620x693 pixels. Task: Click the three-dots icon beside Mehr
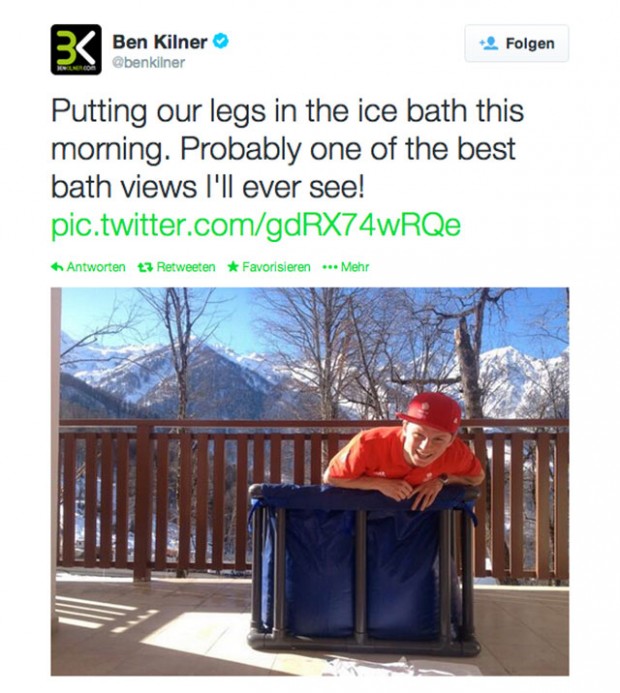click(329, 267)
